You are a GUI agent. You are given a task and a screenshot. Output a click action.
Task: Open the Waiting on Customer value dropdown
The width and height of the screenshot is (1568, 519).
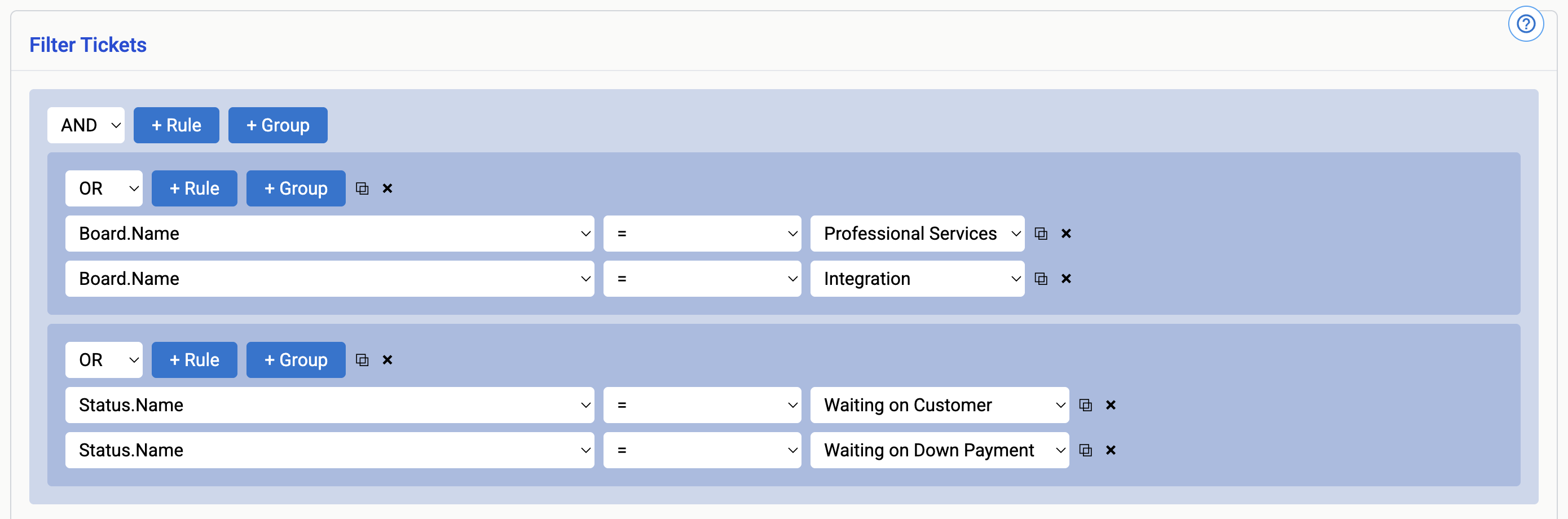(940, 405)
